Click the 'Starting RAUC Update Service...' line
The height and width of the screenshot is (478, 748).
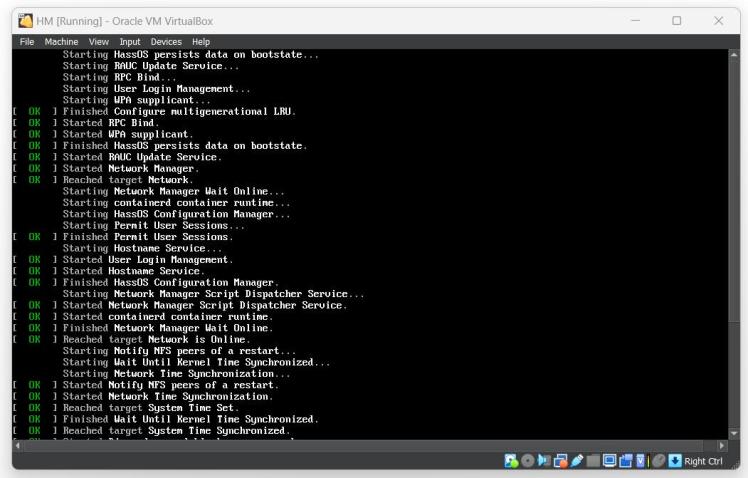click(151, 66)
